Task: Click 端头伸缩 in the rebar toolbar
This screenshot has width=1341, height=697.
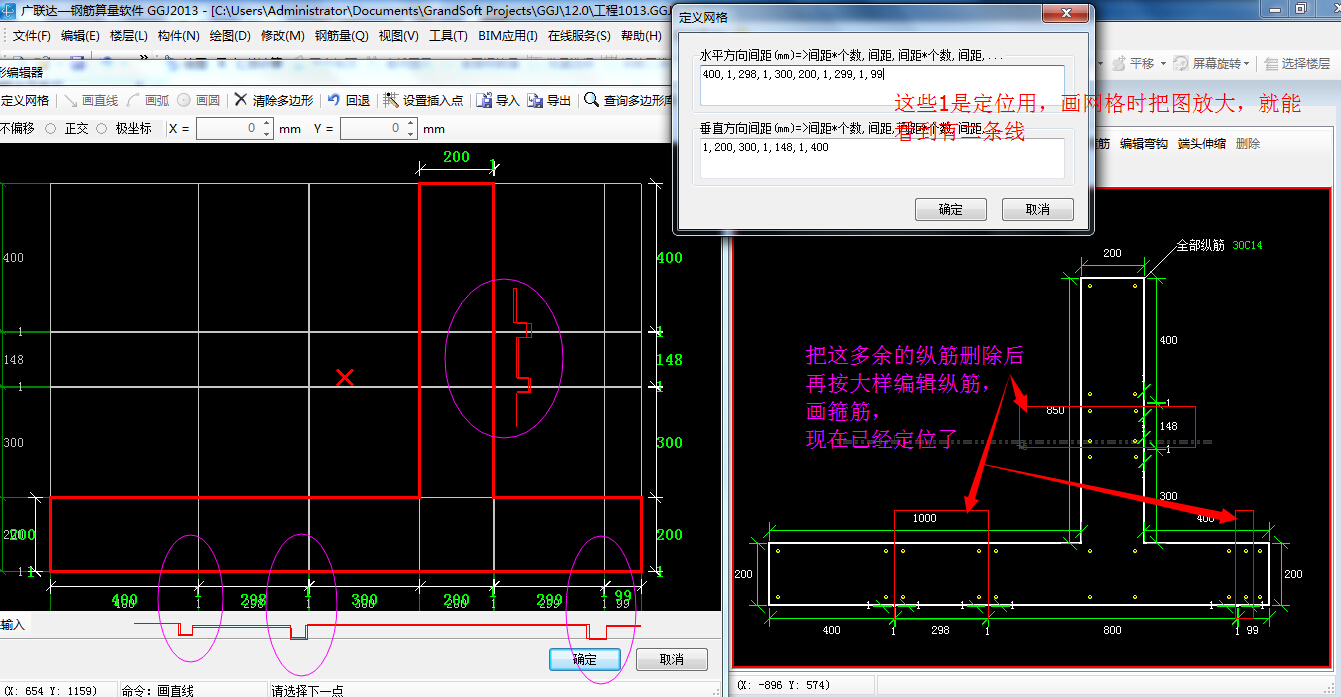Action: 1202,144
